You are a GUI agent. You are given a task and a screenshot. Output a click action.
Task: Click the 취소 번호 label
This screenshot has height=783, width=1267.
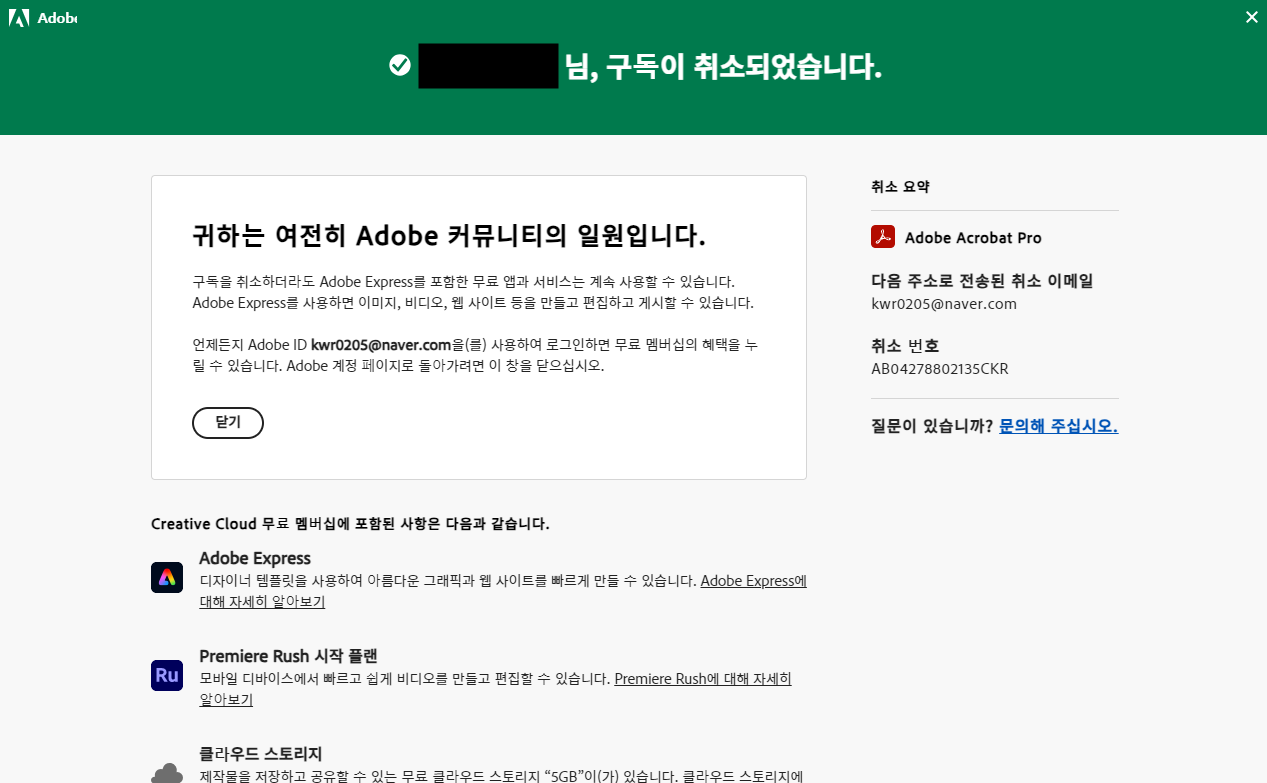905,346
